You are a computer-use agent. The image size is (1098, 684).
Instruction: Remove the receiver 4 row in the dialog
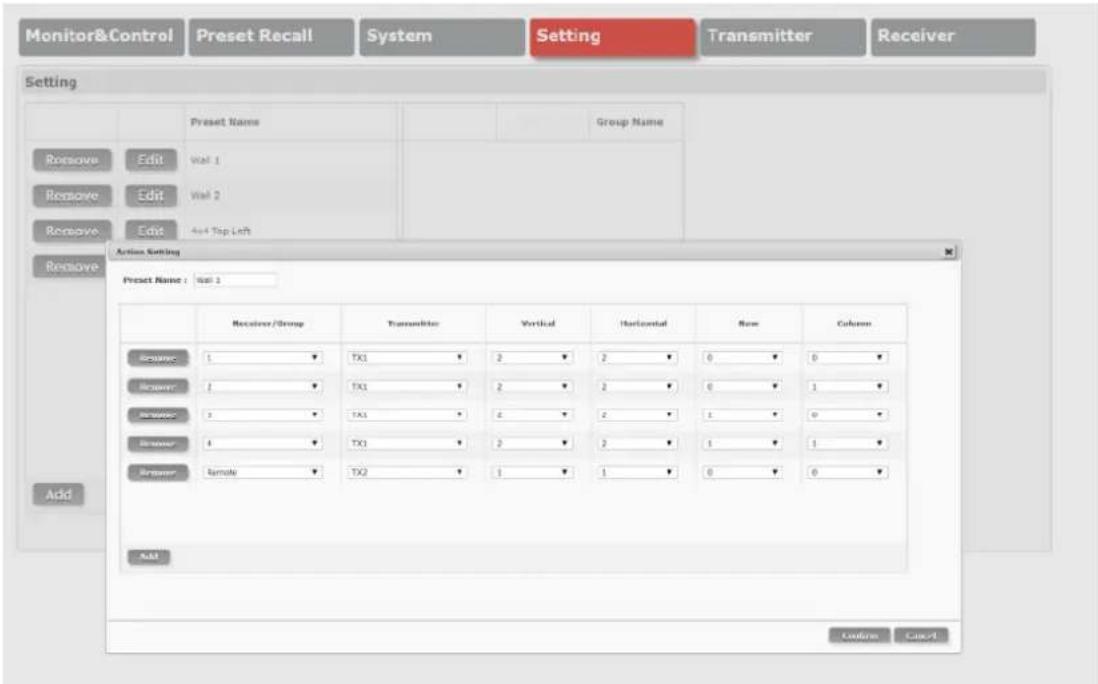coord(158,444)
